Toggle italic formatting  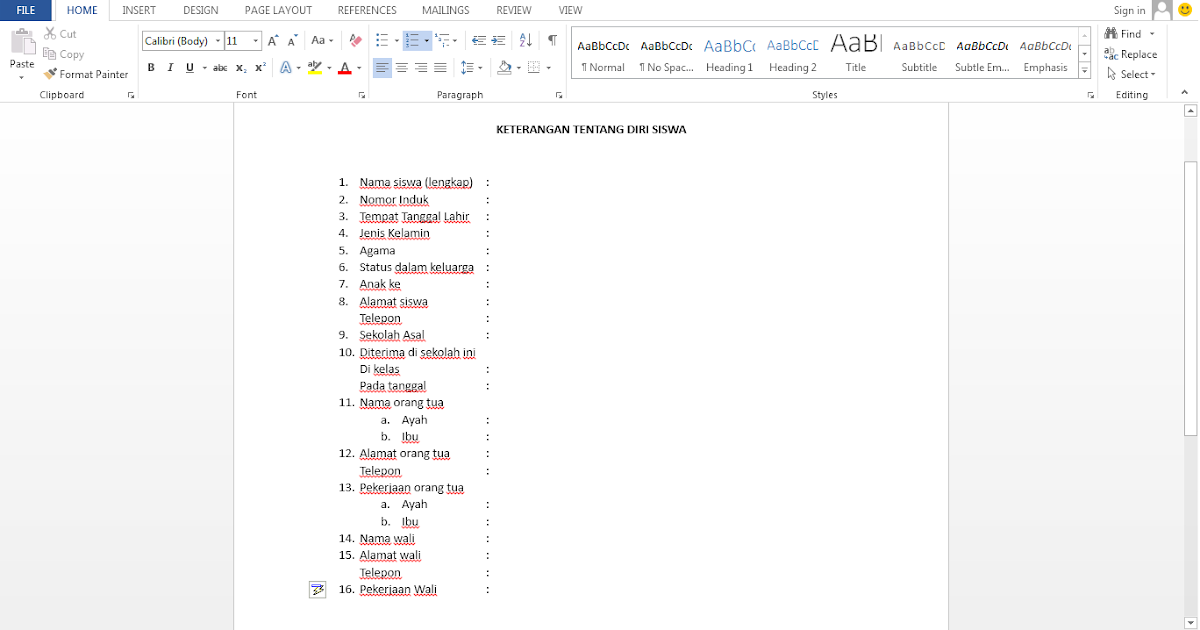(x=170, y=68)
